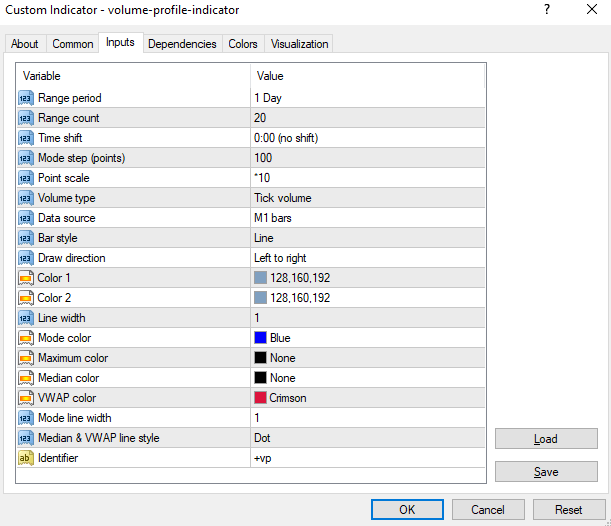The width and height of the screenshot is (611, 526).
Task: Save the current inputs preset
Action: pyautogui.click(x=546, y=472)
